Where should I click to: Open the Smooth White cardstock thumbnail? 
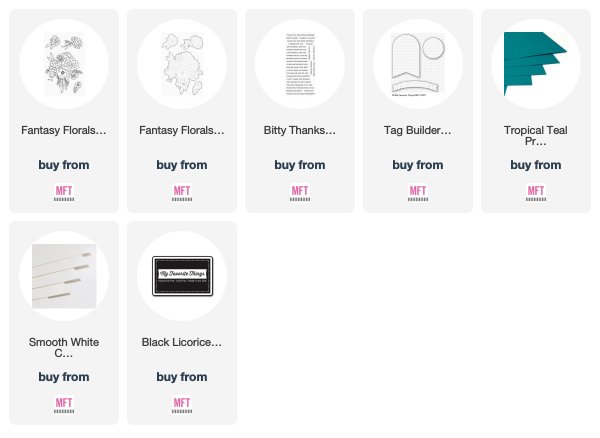64,276
